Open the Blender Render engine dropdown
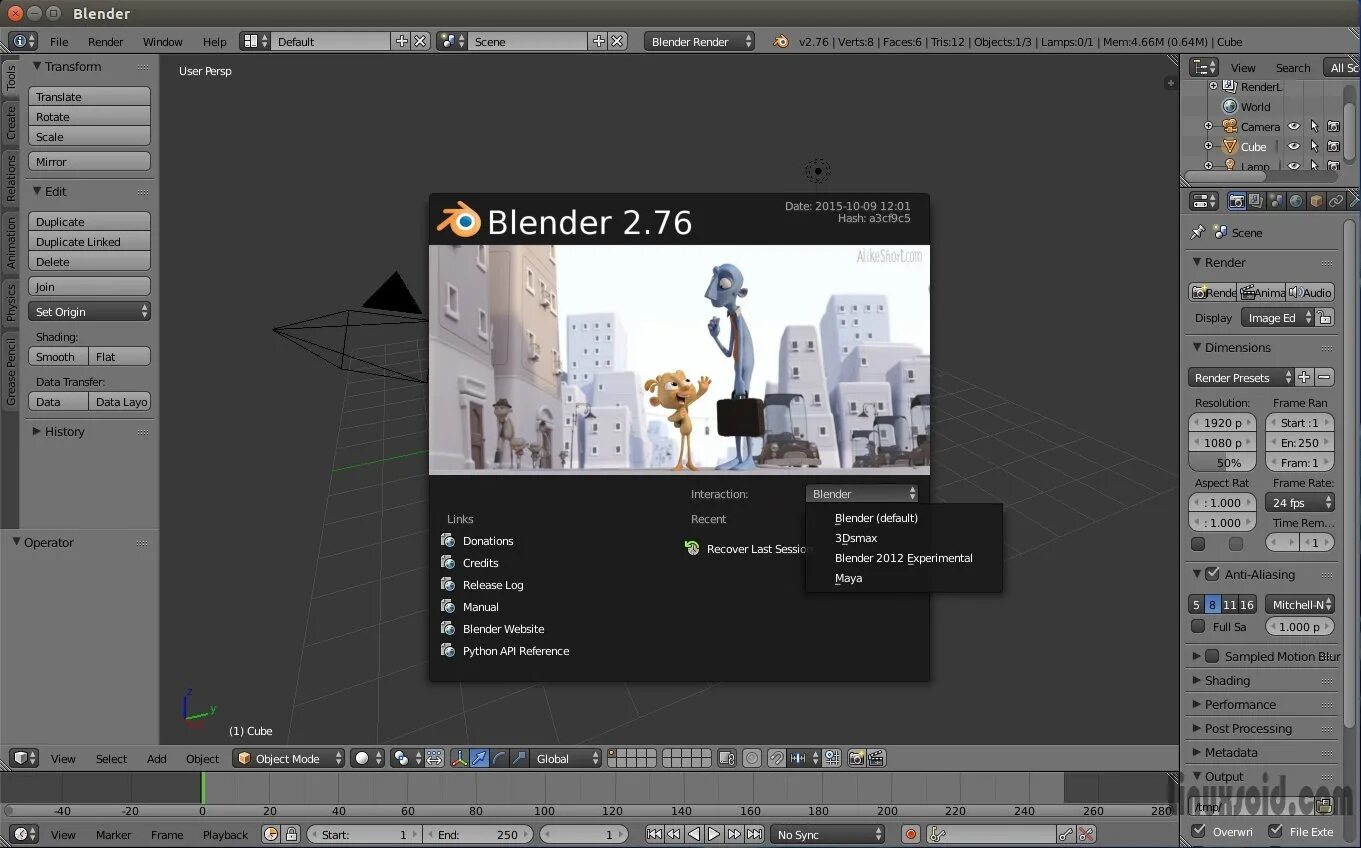The height and width of the screenshot is (848, 1361). 700,41
